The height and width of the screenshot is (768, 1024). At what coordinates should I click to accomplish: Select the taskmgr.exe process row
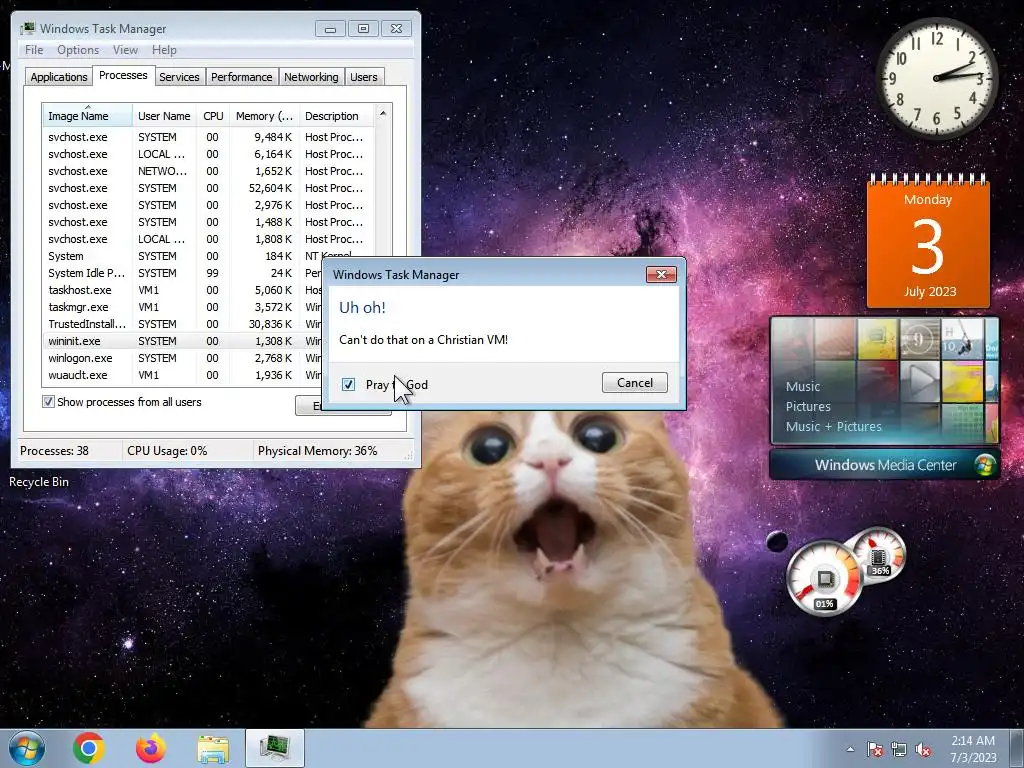[x=183, y=307]
